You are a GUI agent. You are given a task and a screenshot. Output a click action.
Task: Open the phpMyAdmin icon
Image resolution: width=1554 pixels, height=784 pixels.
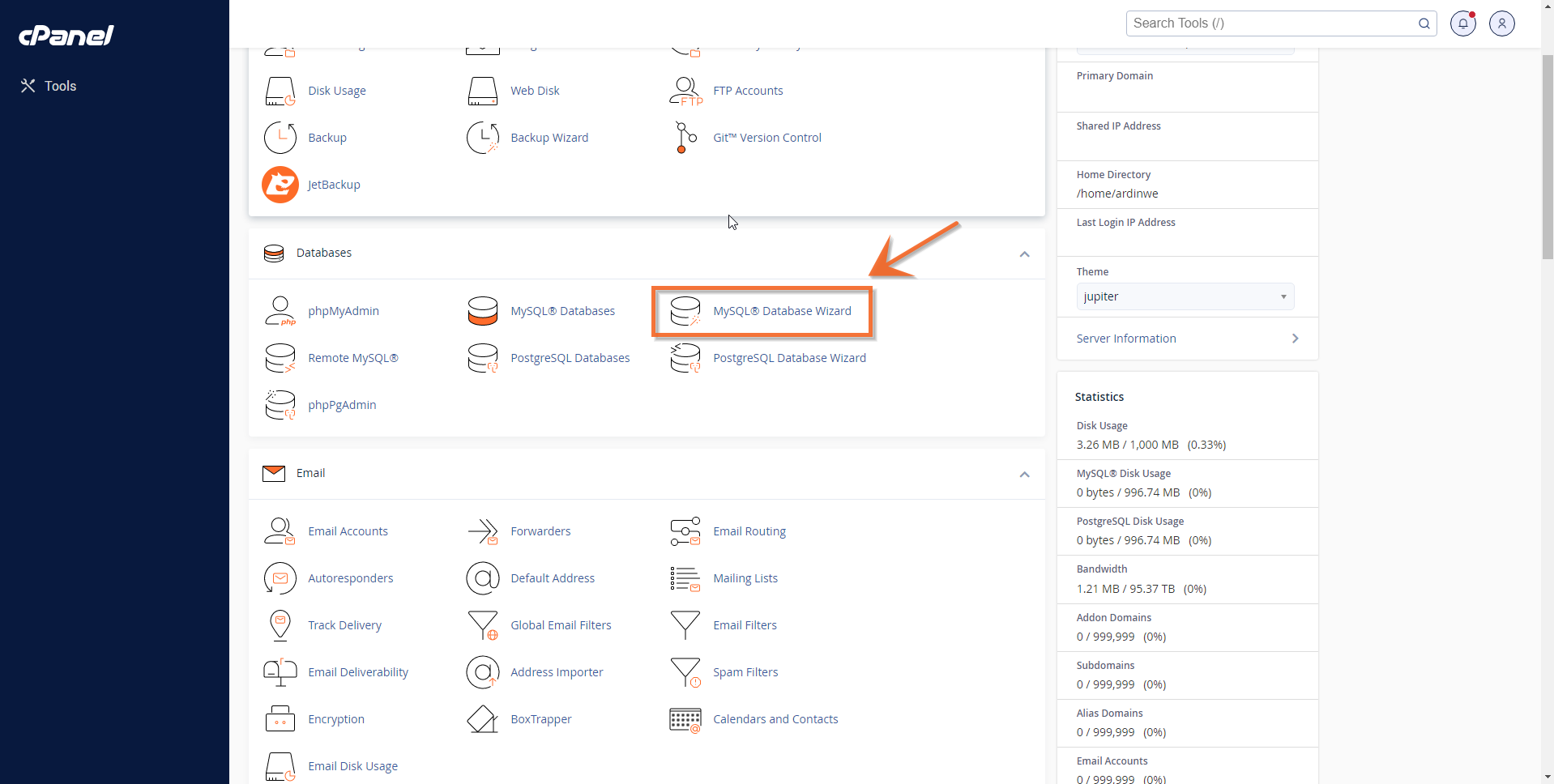(x=280, y=311)
